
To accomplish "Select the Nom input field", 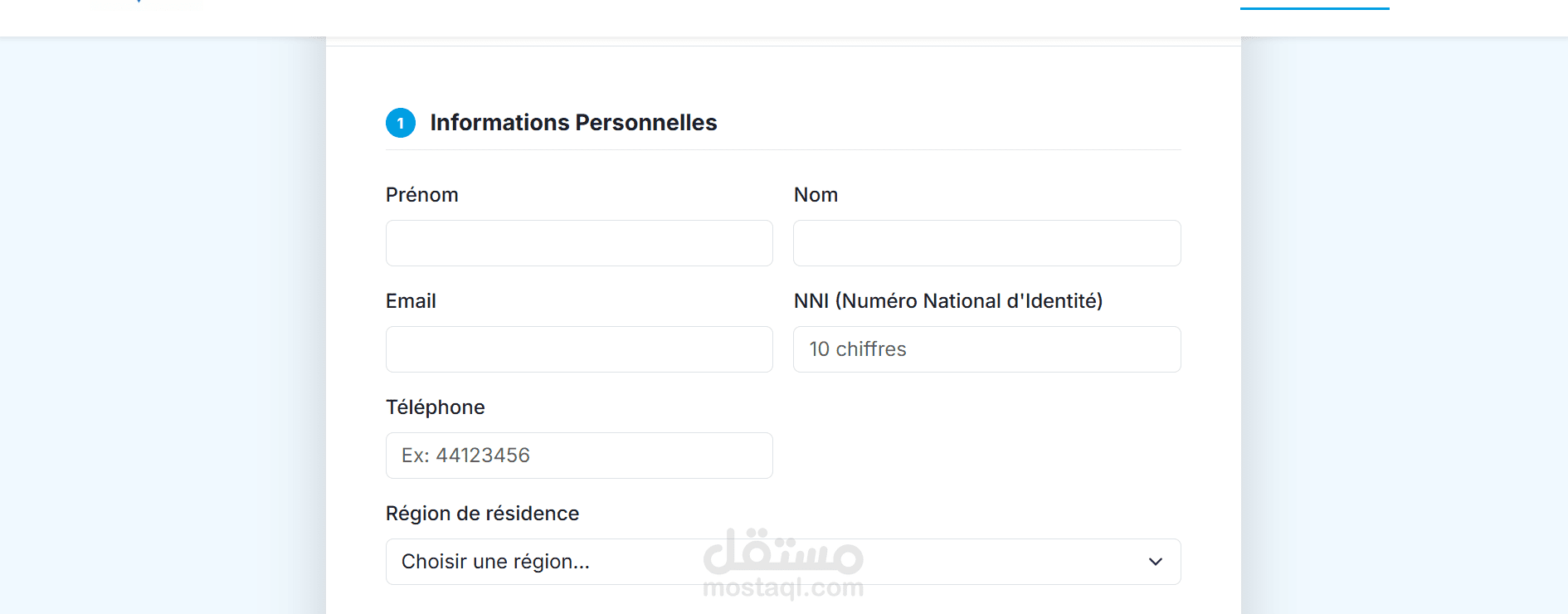I will 986,243.
